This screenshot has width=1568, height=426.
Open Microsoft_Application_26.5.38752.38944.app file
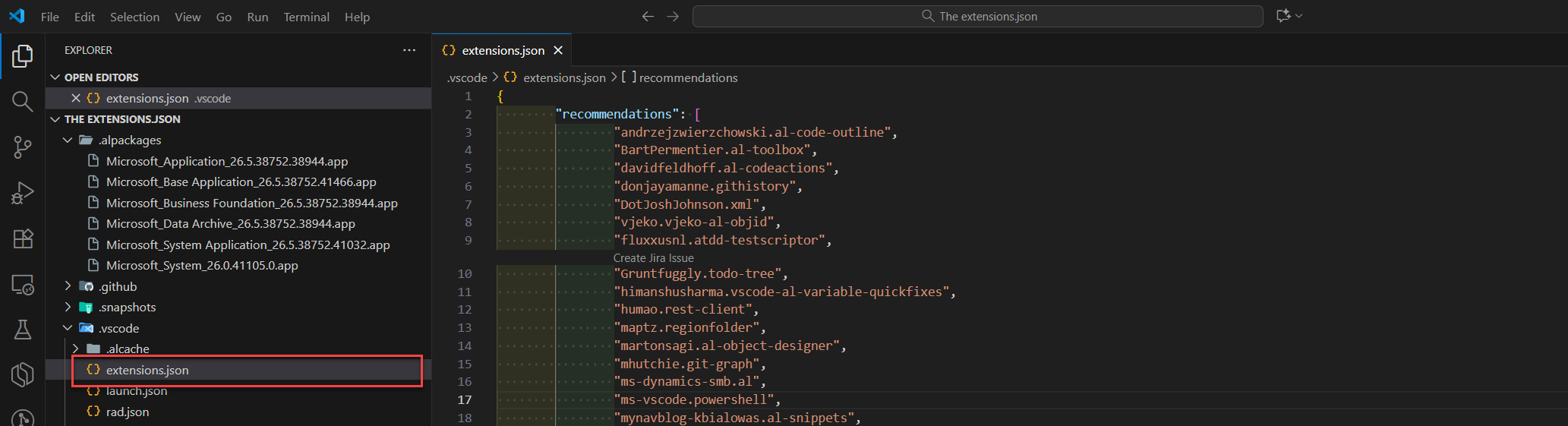click(x=227, y=161)
